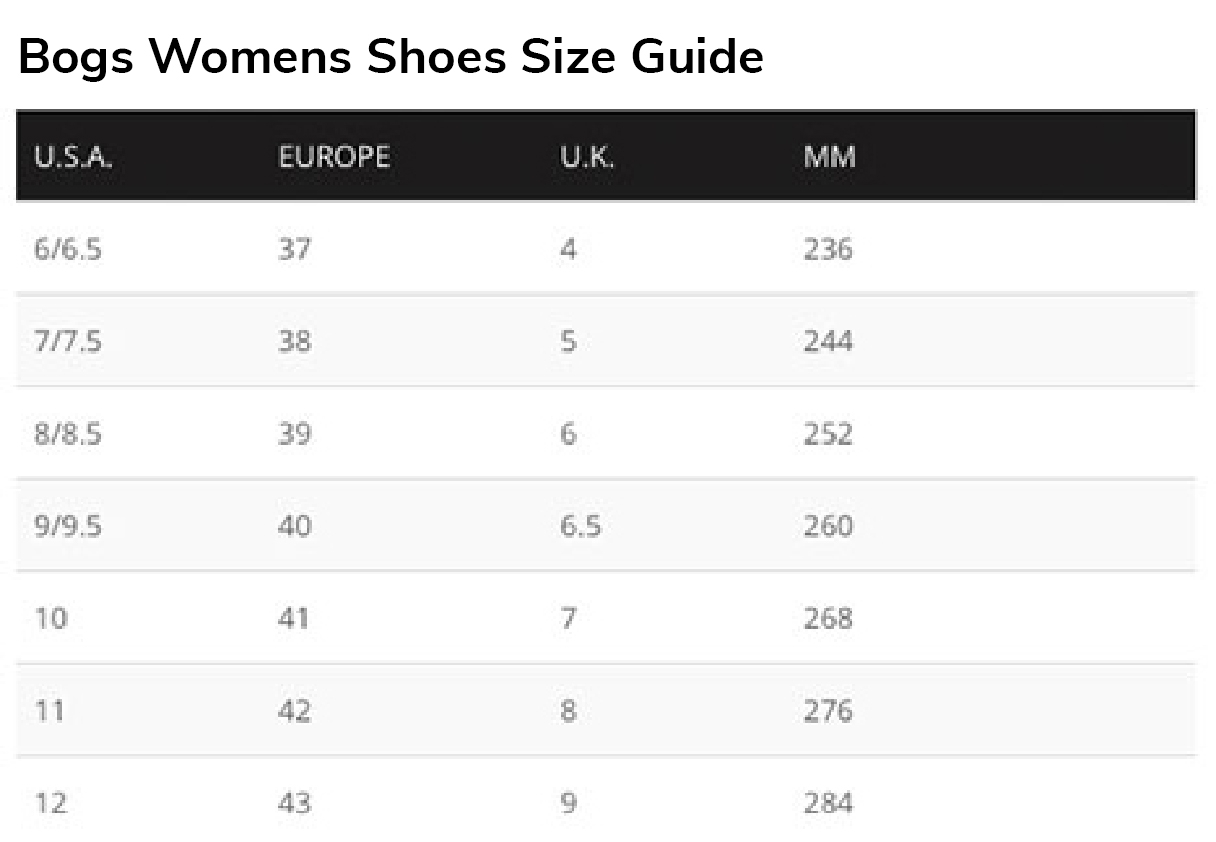Select the 284 millimeter value
The height and width of the screenshot is (842, 1216).
tap(828, 803)
